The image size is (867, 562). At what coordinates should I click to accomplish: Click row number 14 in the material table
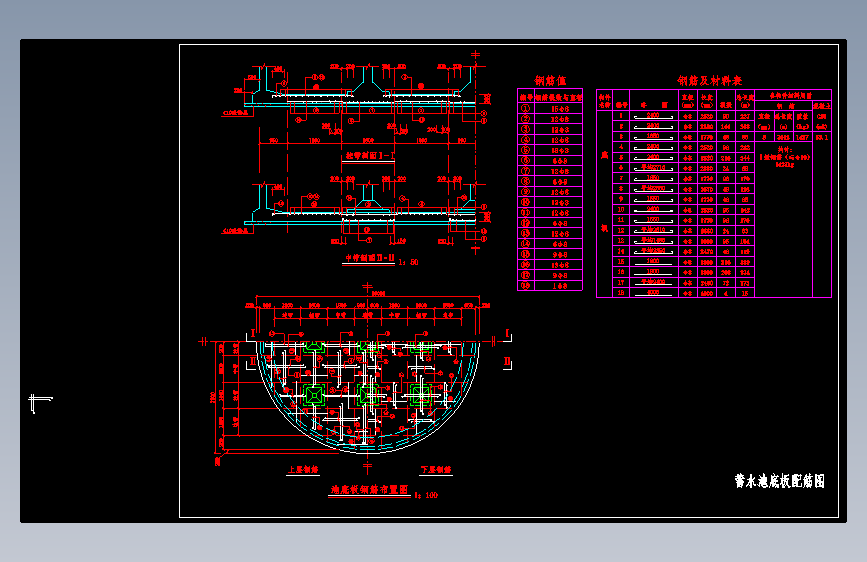(621, 251)
